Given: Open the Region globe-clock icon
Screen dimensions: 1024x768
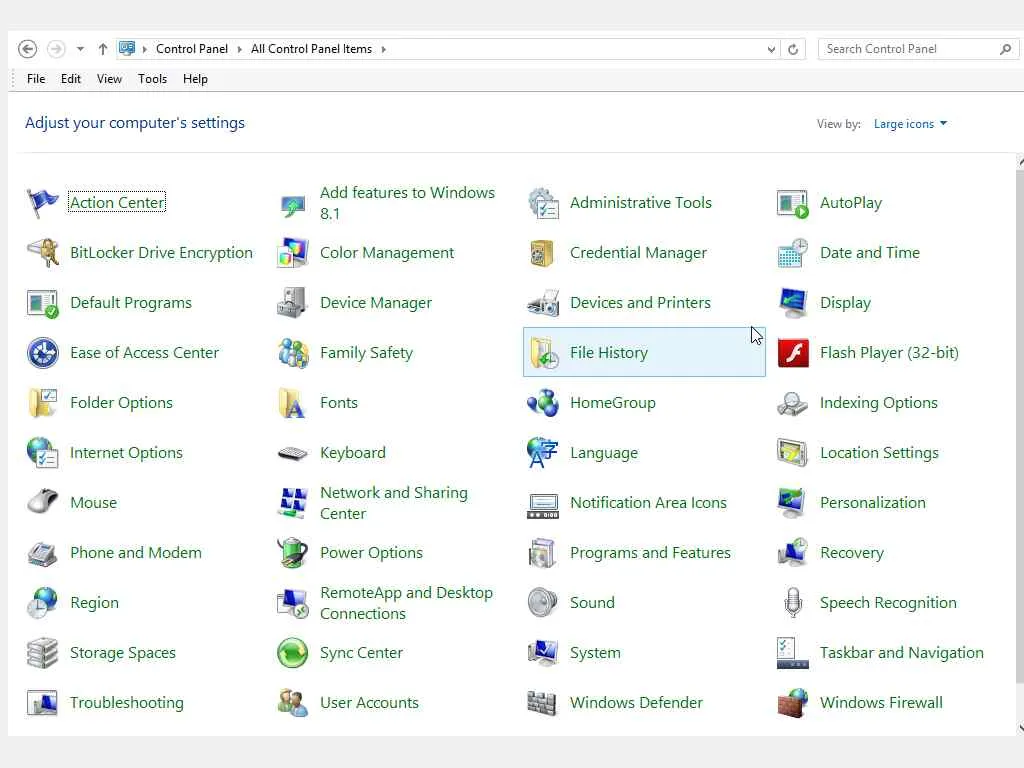Looking at the screenshot, I should (42, 603).
